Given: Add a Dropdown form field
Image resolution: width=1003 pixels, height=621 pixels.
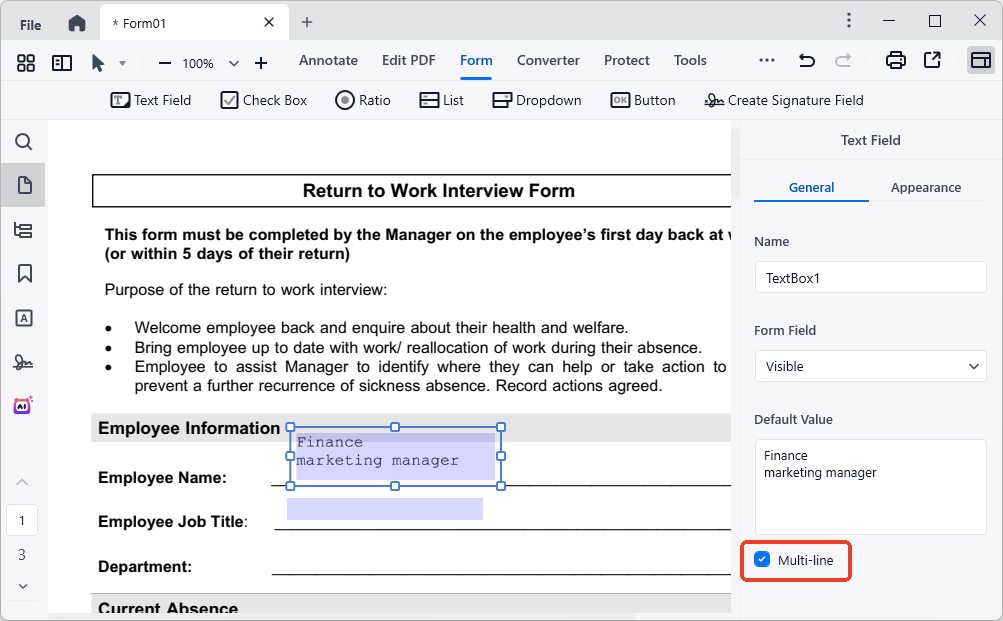Looking at the screenshot, I should pos(536,100).
